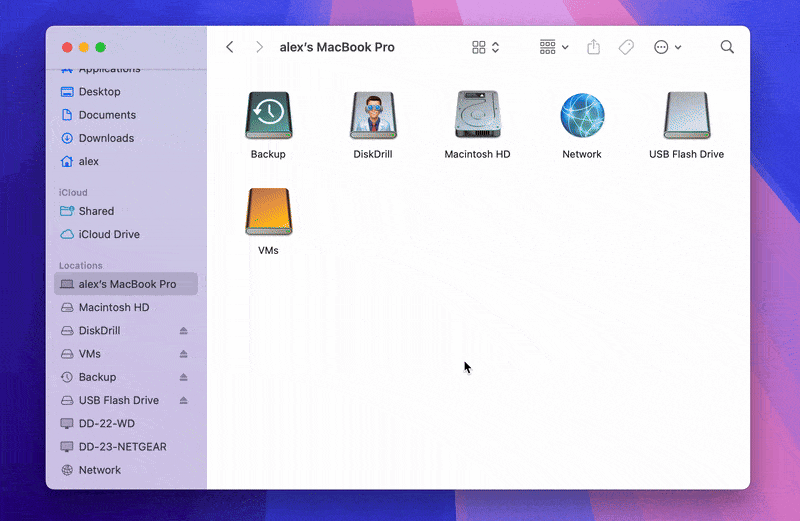Open the Backup Time Machine drive icon
The height and width of the screenshot is (521, 800).
[268, 115]
